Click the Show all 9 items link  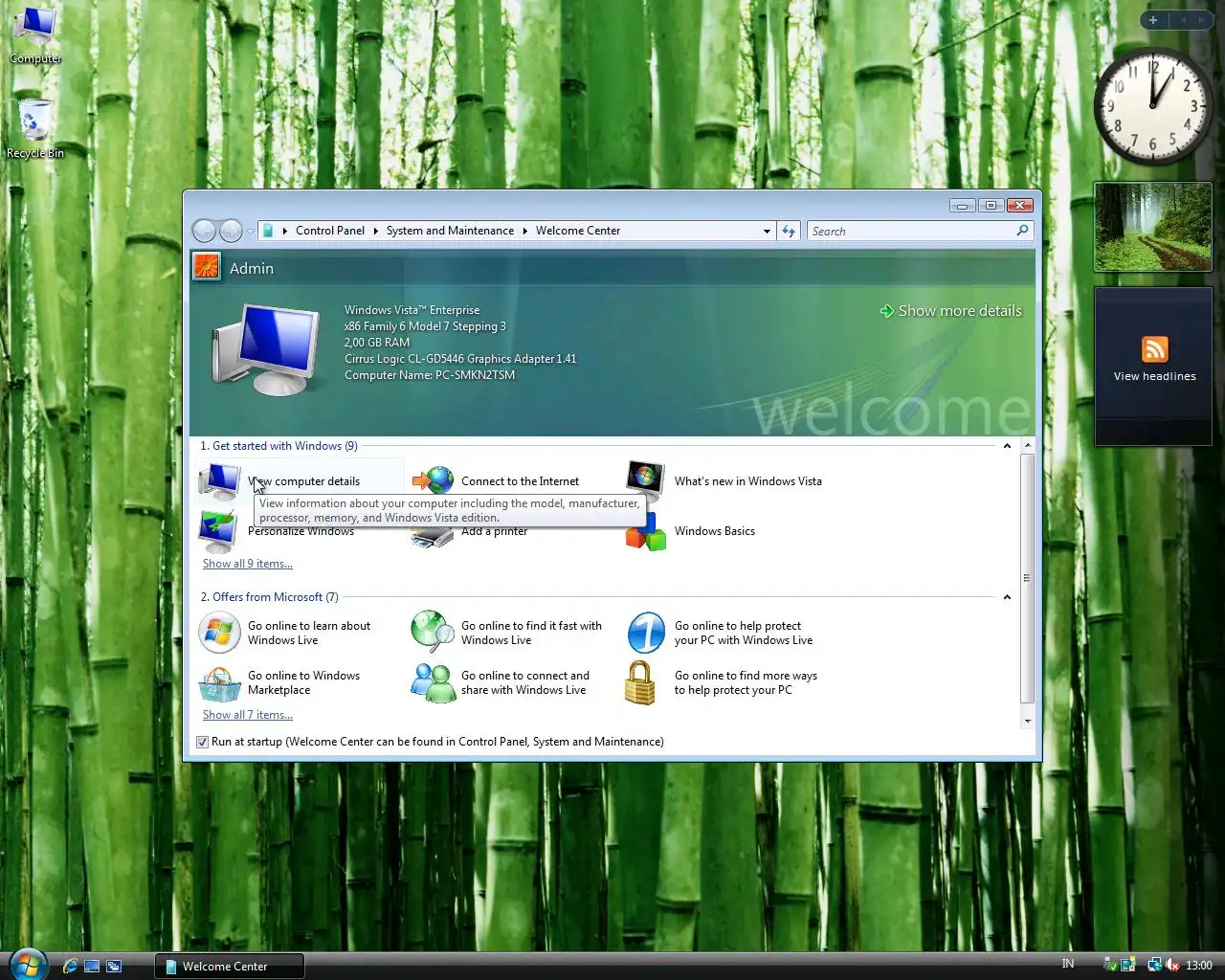pos(248,564)
